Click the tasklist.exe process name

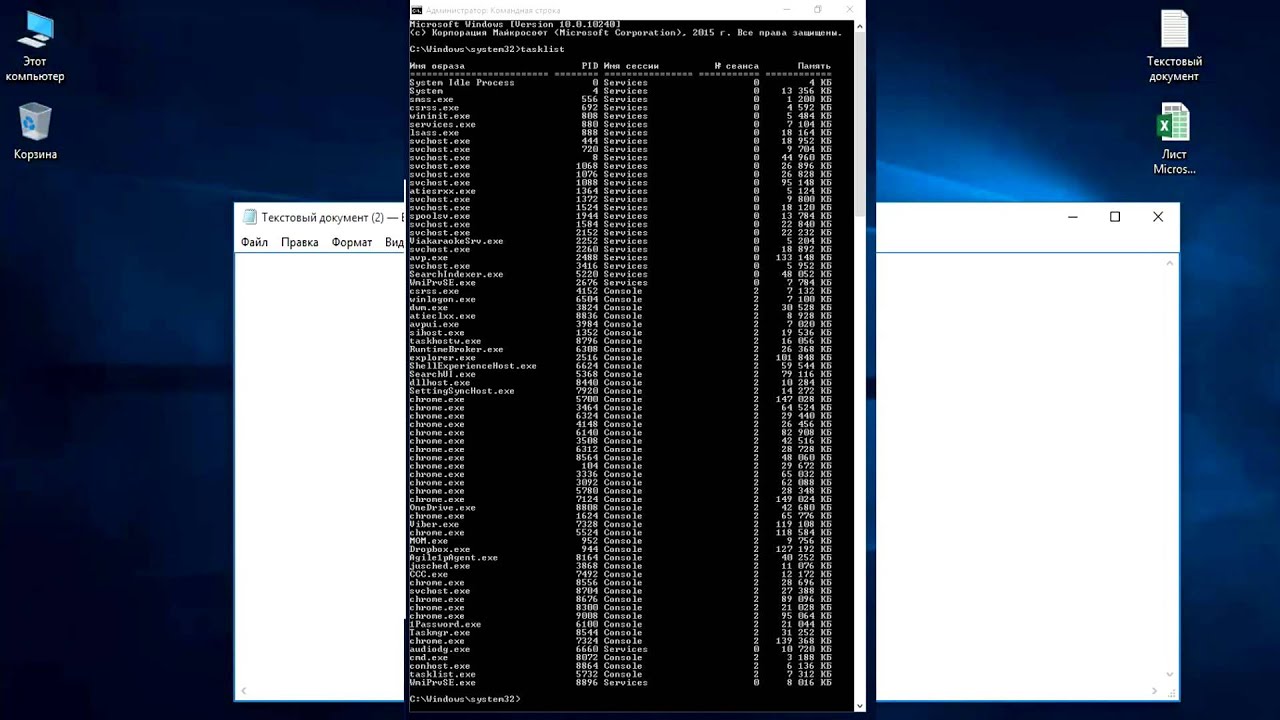[x=442, y=674]
